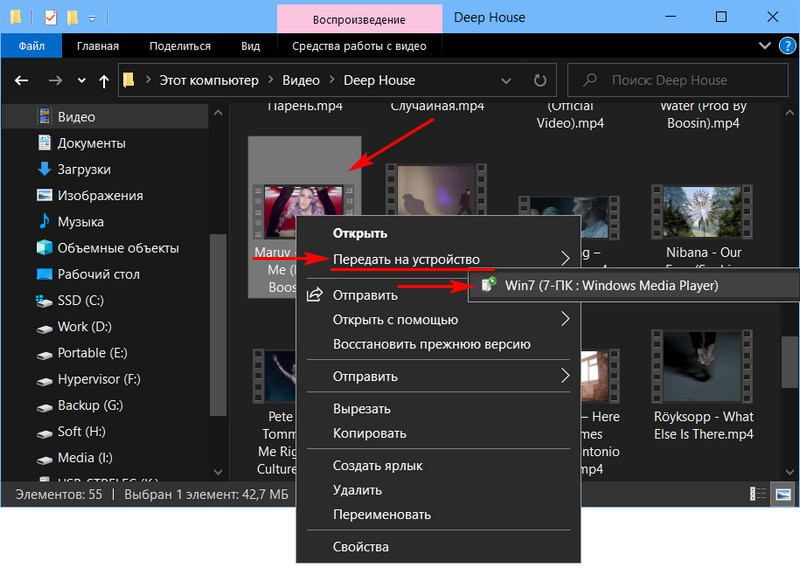Click Deep House breadcrumb in address bar
Image resolution: width=800 pixels, height=575 pixels.
(x=379, y=80)
